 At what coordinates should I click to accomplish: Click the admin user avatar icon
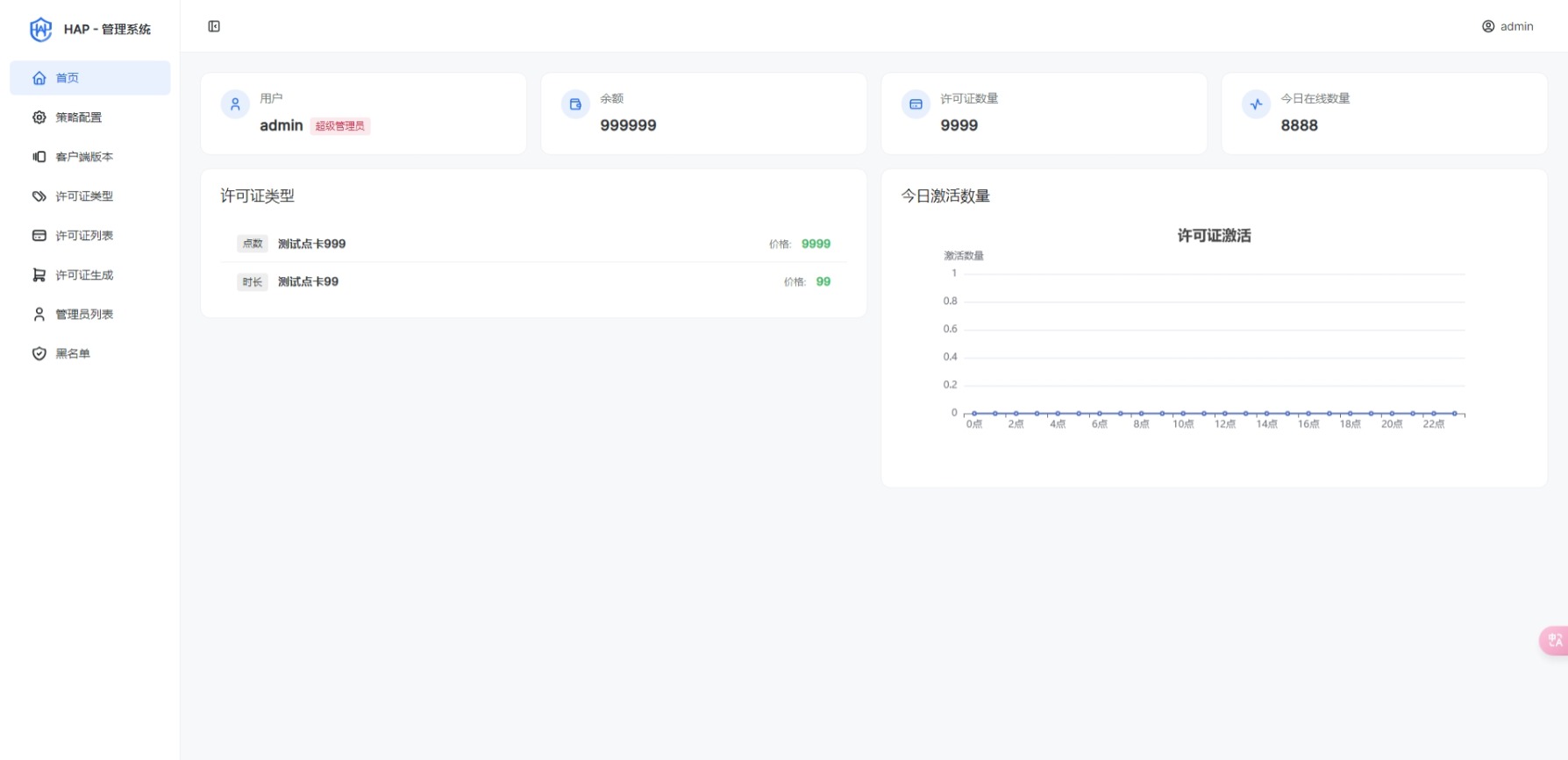click(1488, 26)
